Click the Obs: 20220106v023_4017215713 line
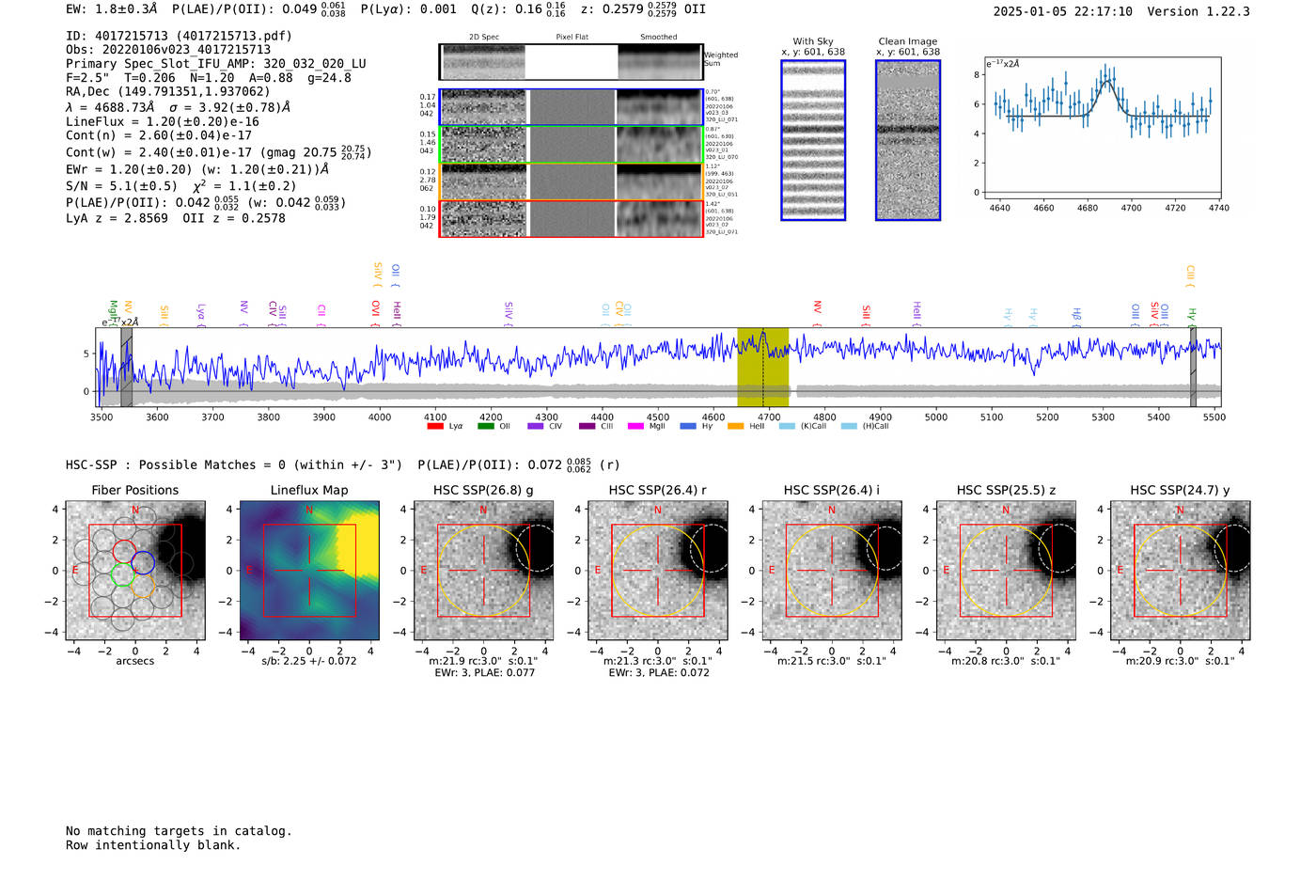The image size is (1316, 896). [x=168, y=50]
